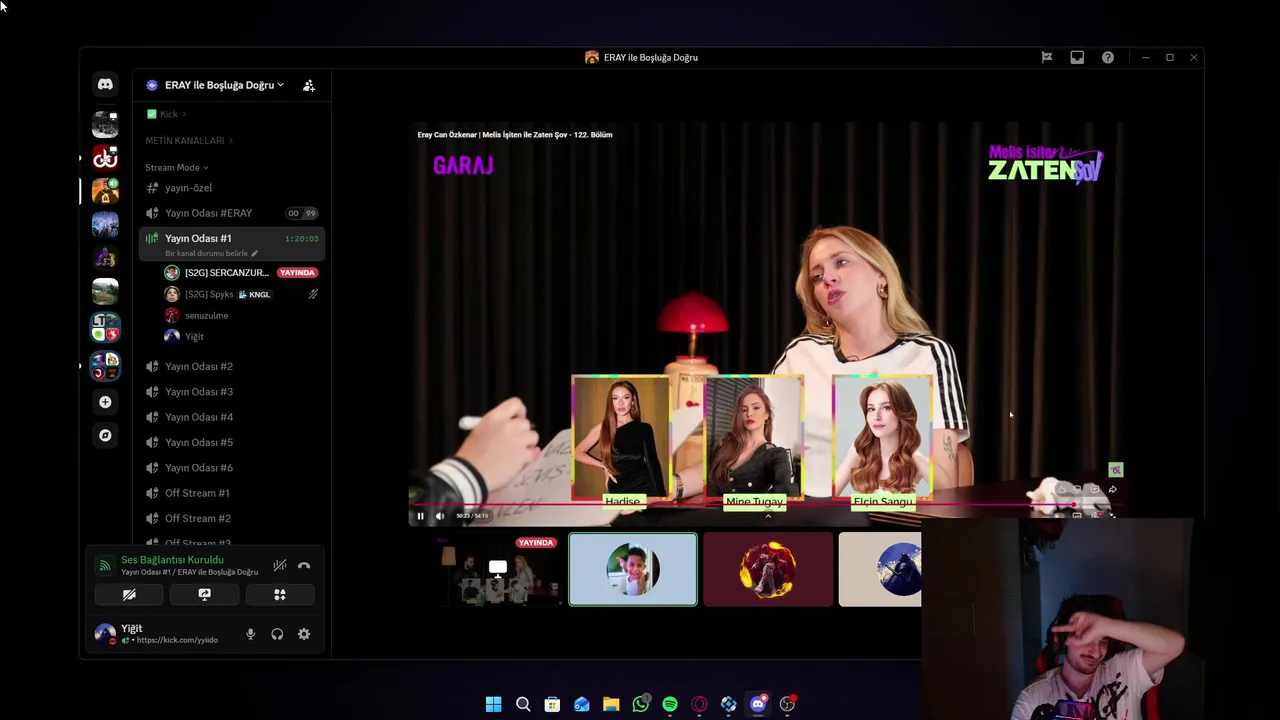1280x720 pixels.
Task: Open OBS Studio from the taskbar
Action: [x=788, y=704]
